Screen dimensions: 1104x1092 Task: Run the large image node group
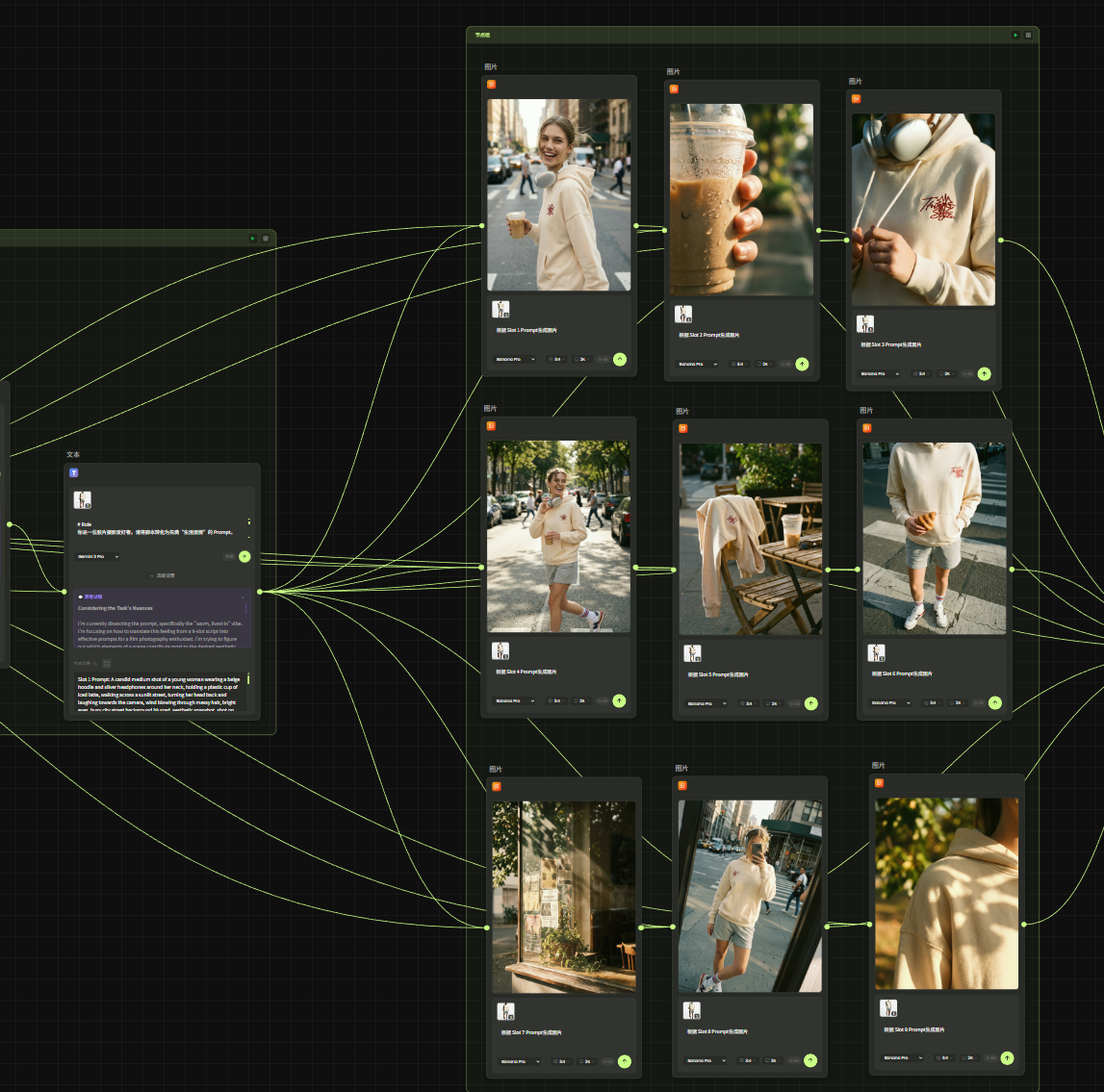(x=1014, y=35)
